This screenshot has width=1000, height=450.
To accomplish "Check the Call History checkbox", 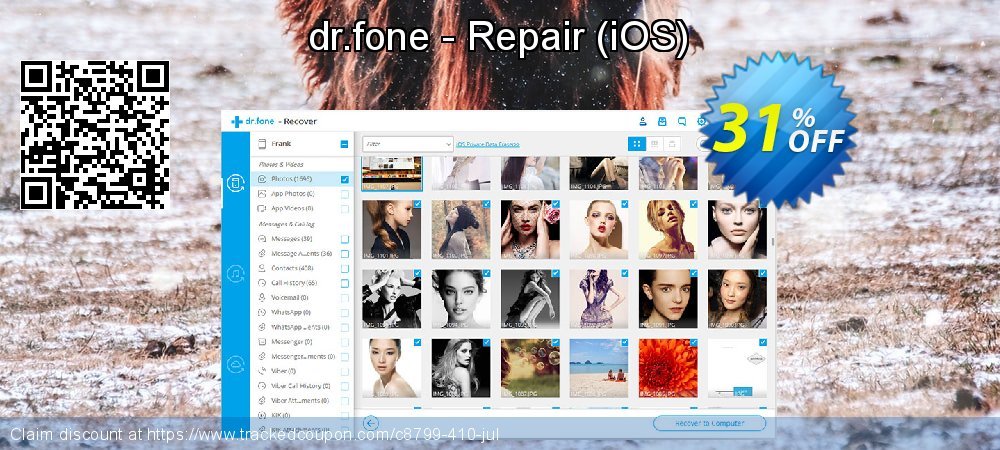I will tap(344, 283).
